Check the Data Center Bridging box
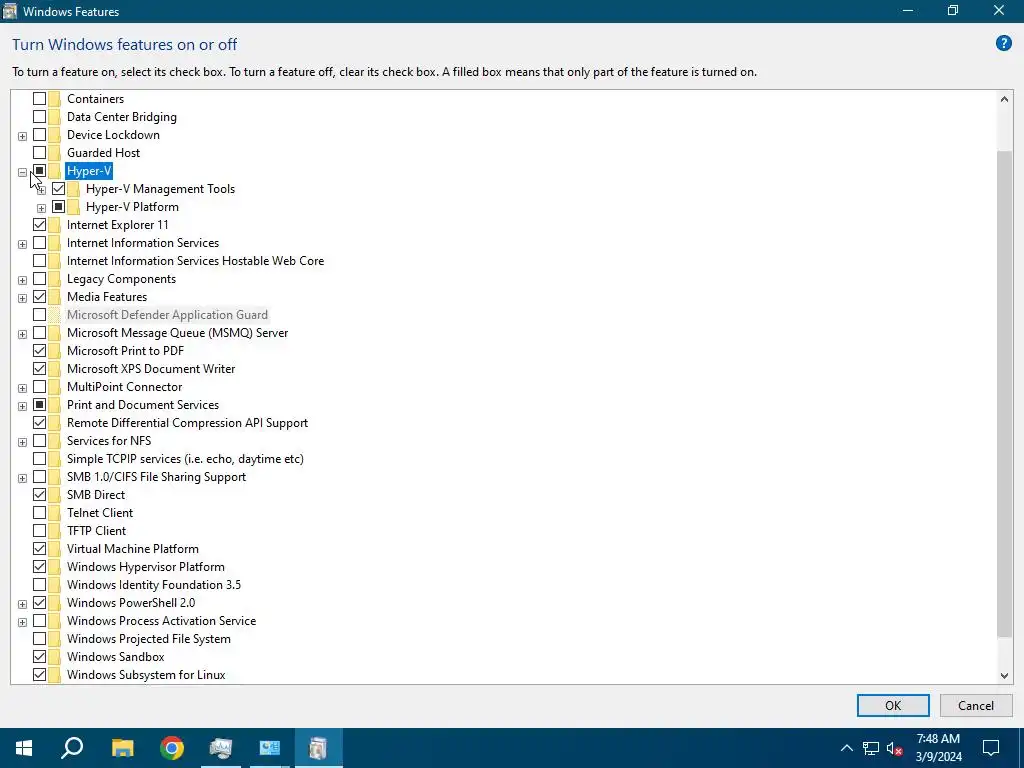Image resolution: width=1024 pixels, height=768 pixels. pos(39,117)
